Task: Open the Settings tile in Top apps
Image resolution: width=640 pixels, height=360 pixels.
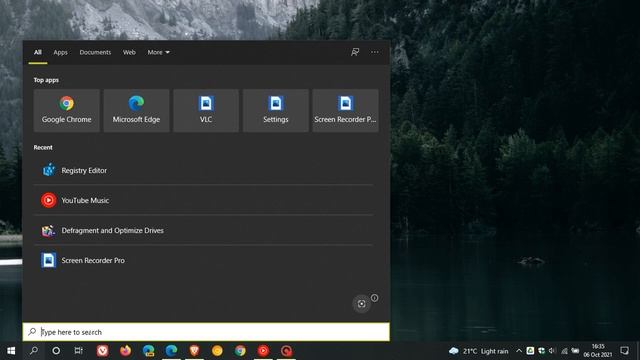Action: click(x=276, y=110)
